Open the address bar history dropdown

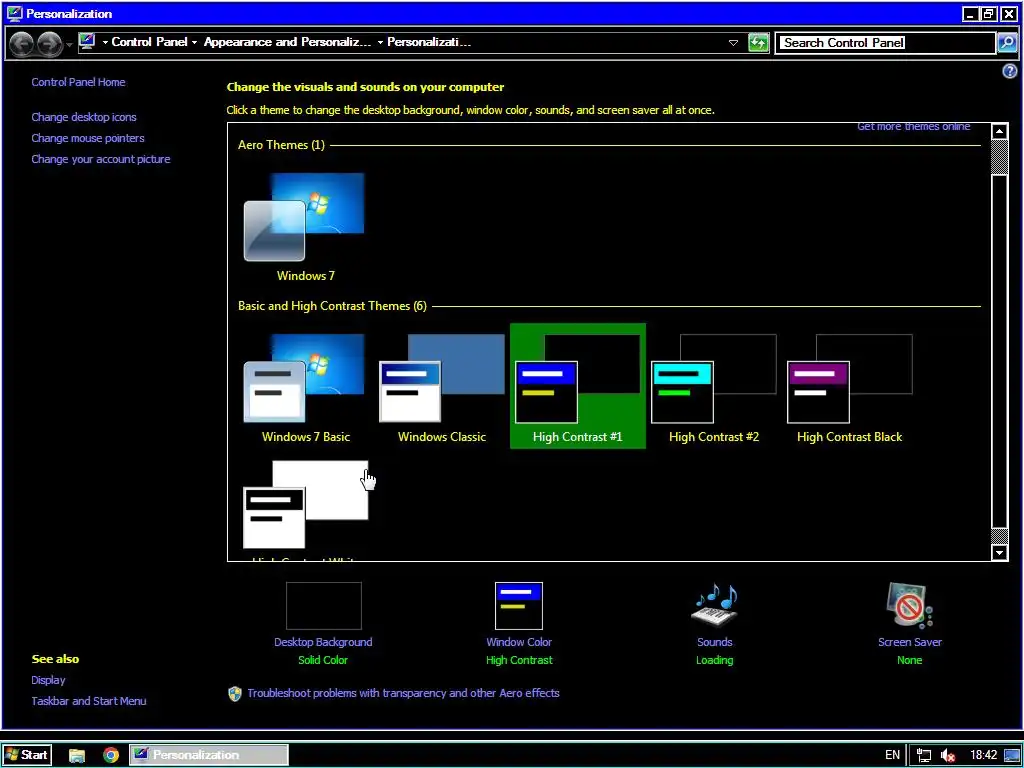[733, 42]
